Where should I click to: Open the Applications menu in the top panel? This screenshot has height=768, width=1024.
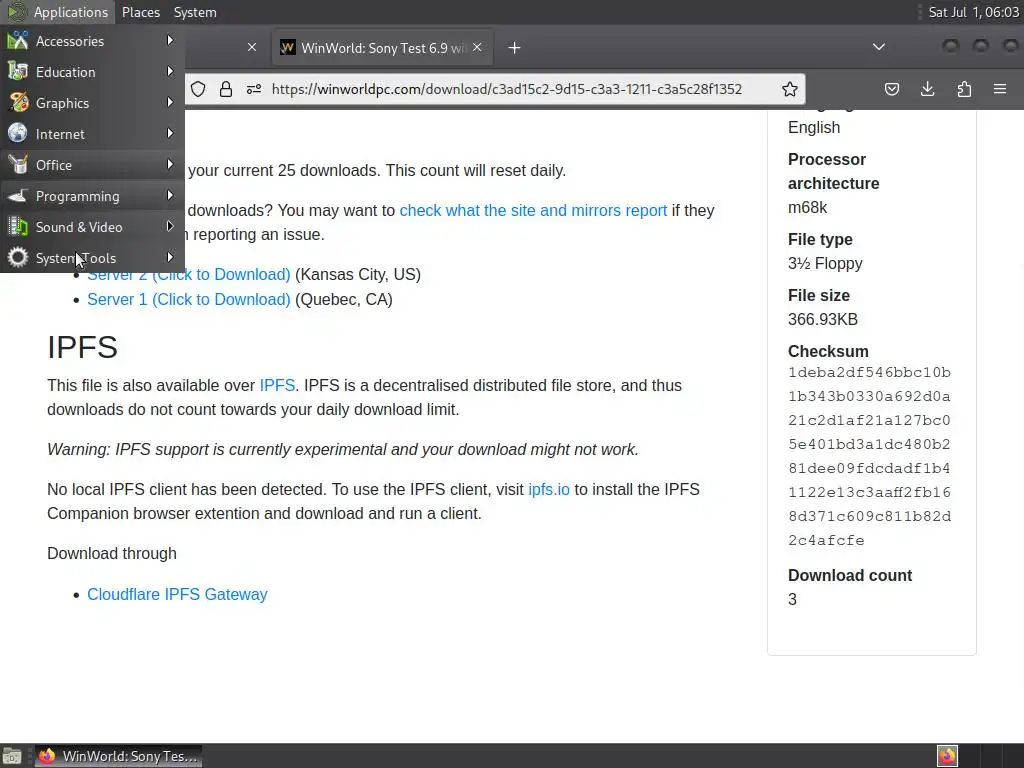pos(71,12)
